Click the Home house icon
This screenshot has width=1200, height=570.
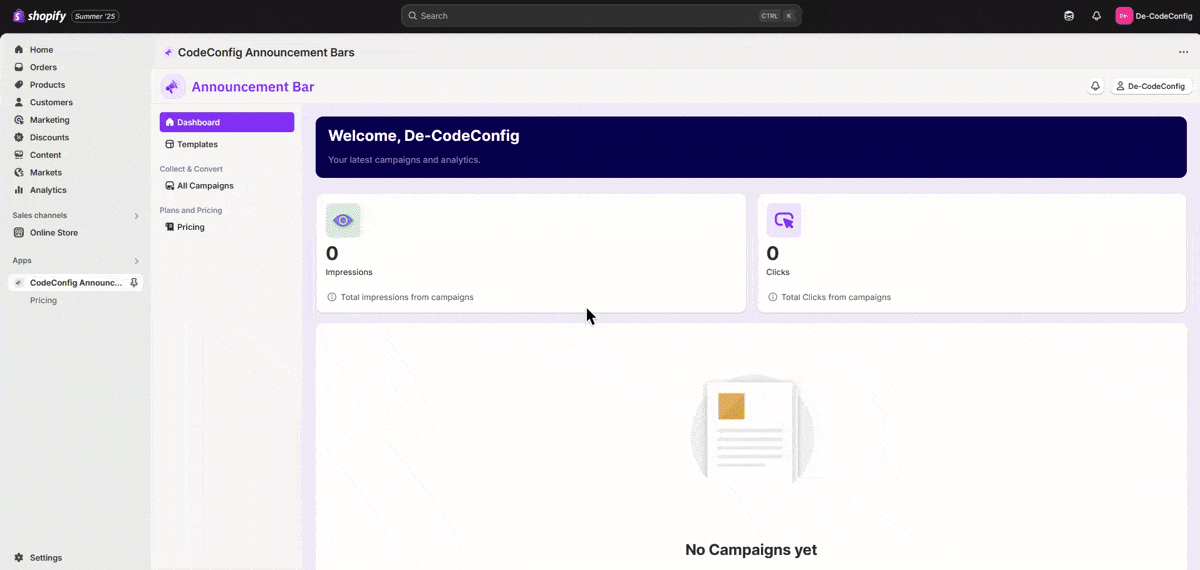coord(19,50)
